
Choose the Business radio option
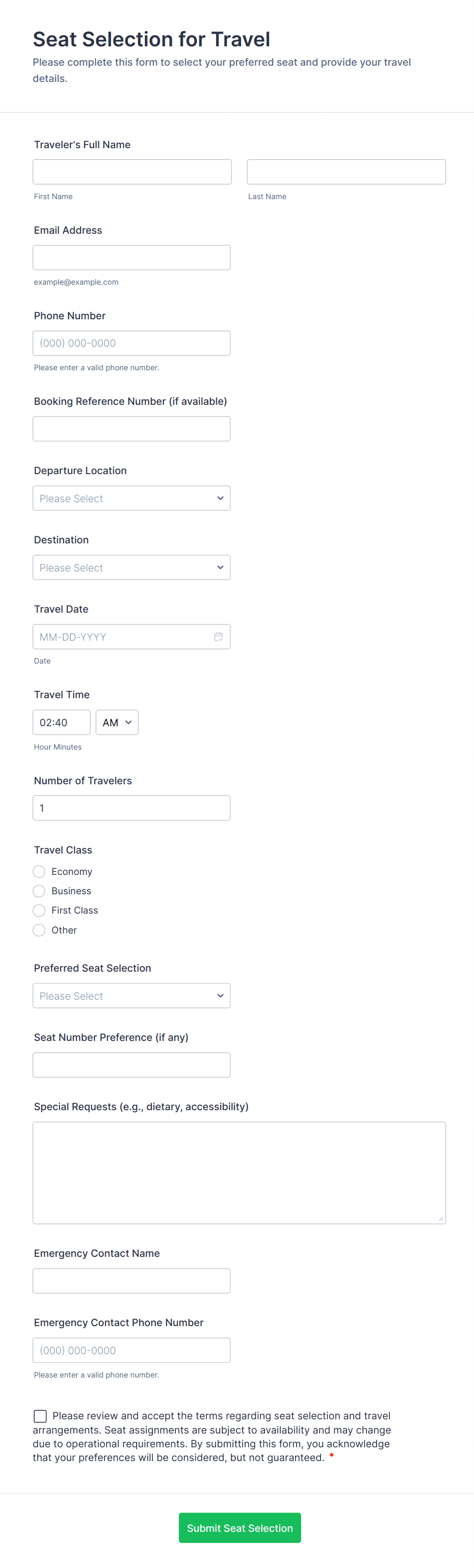pos(39,891)
